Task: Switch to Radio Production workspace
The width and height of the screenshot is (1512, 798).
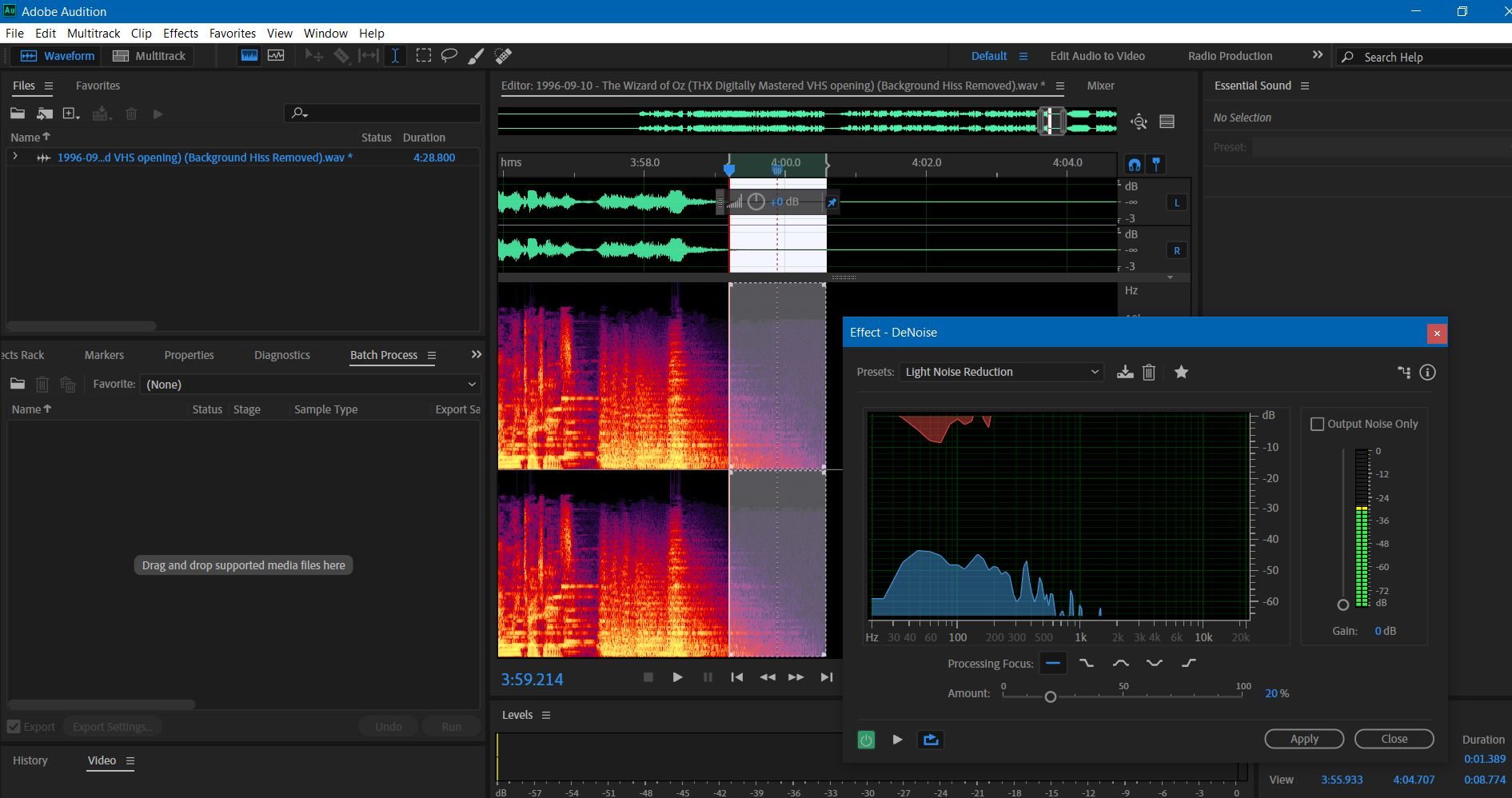Action: pos(1230,56)
